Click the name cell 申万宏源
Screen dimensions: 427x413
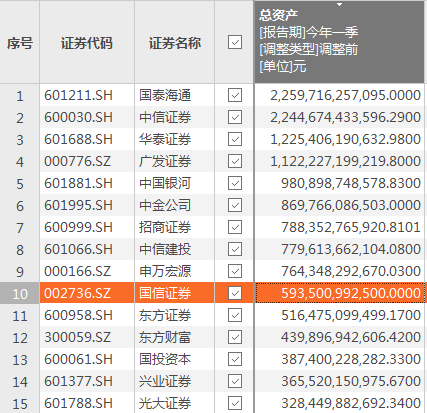pyautogui.click(x=175, y=271)
